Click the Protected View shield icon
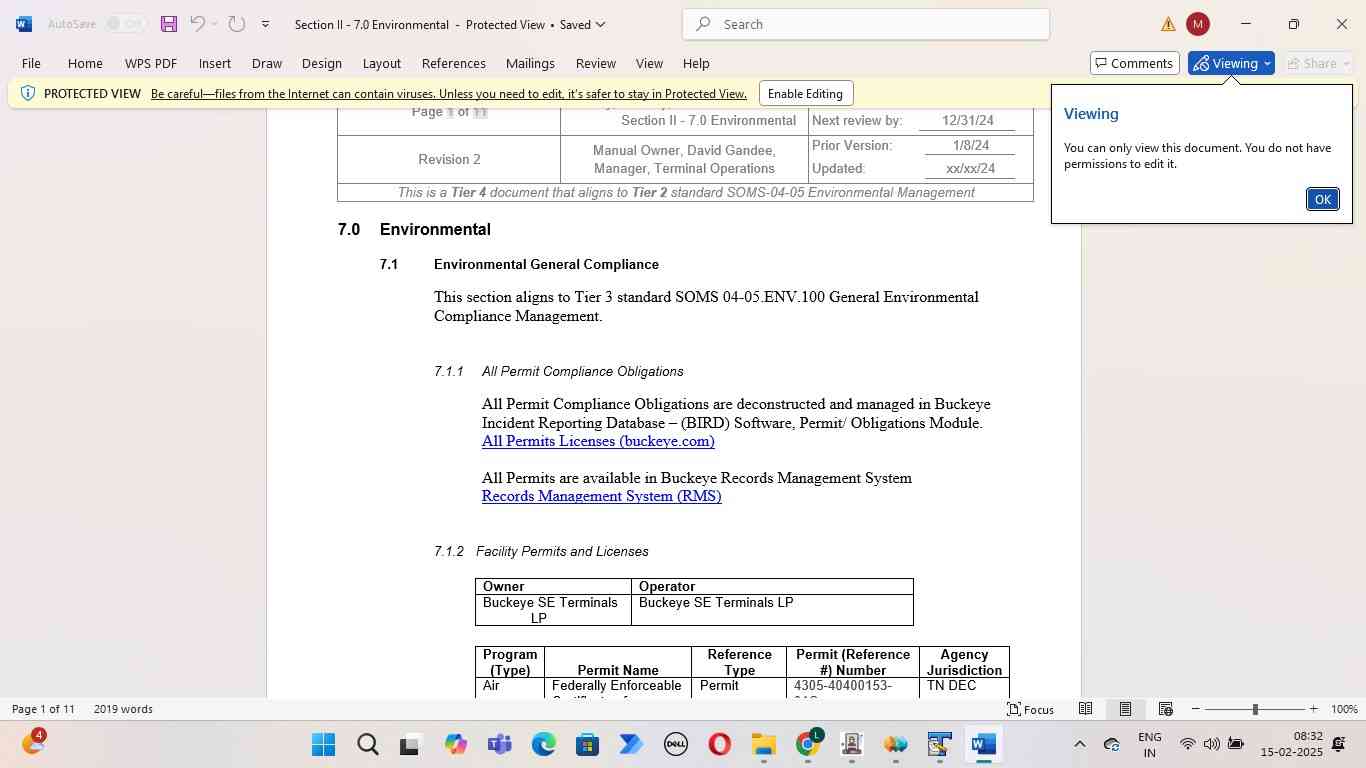This screenshot has height=768, width=1366. 27,94
